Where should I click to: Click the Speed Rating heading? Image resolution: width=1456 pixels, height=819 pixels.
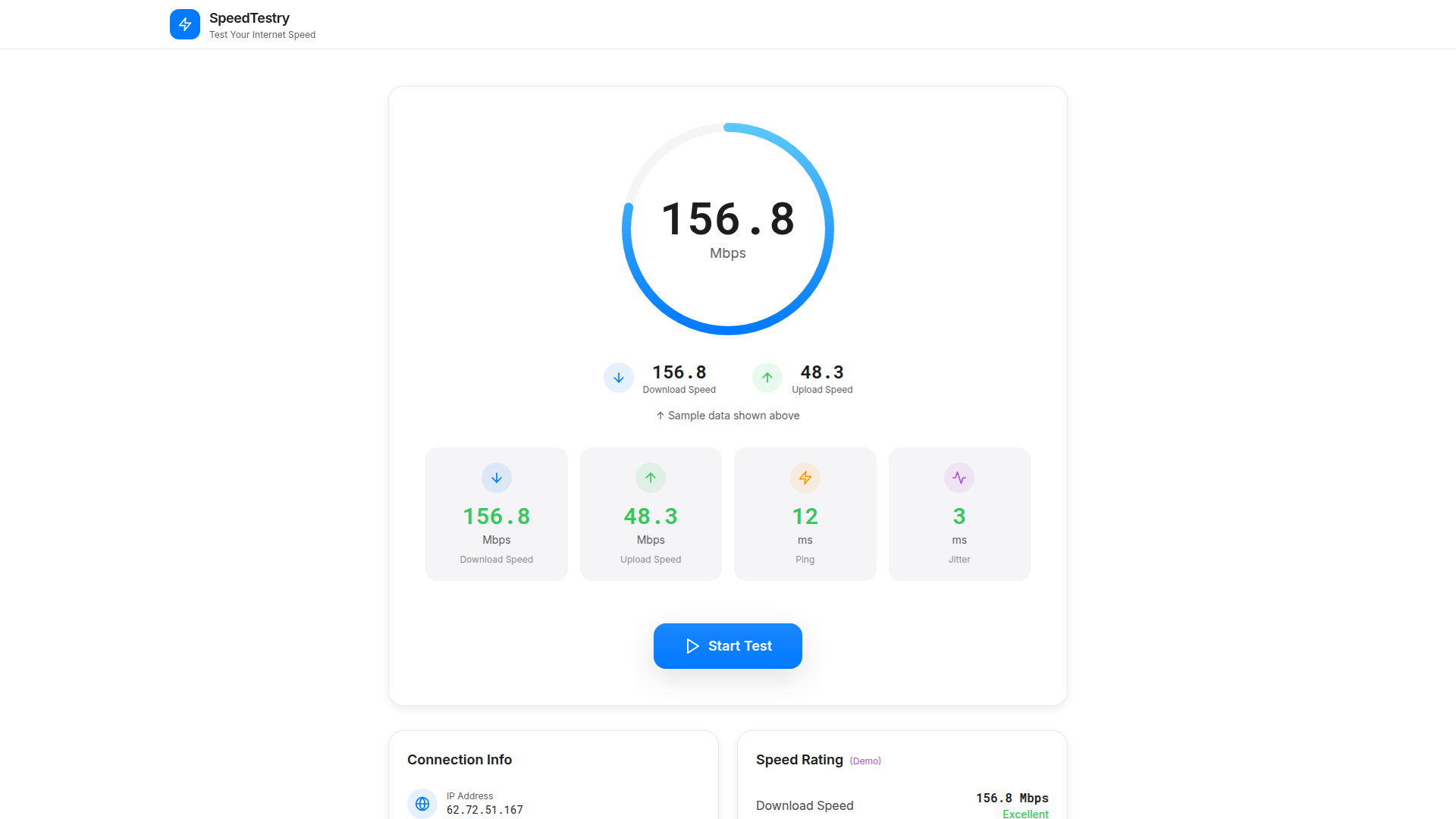click(x=799, y=760)
